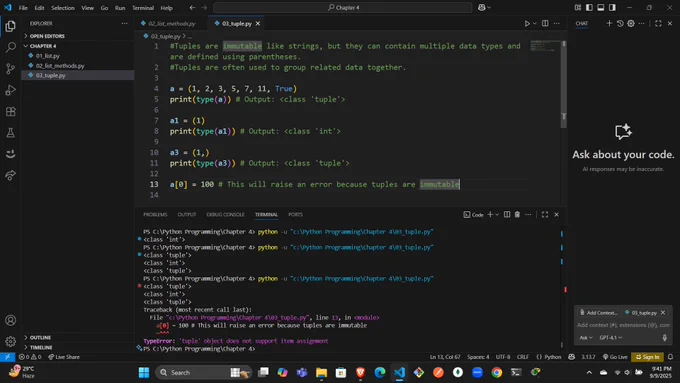Open the Accounts menu in the activity bar
680x383 pixels.
tap(10, 321)
